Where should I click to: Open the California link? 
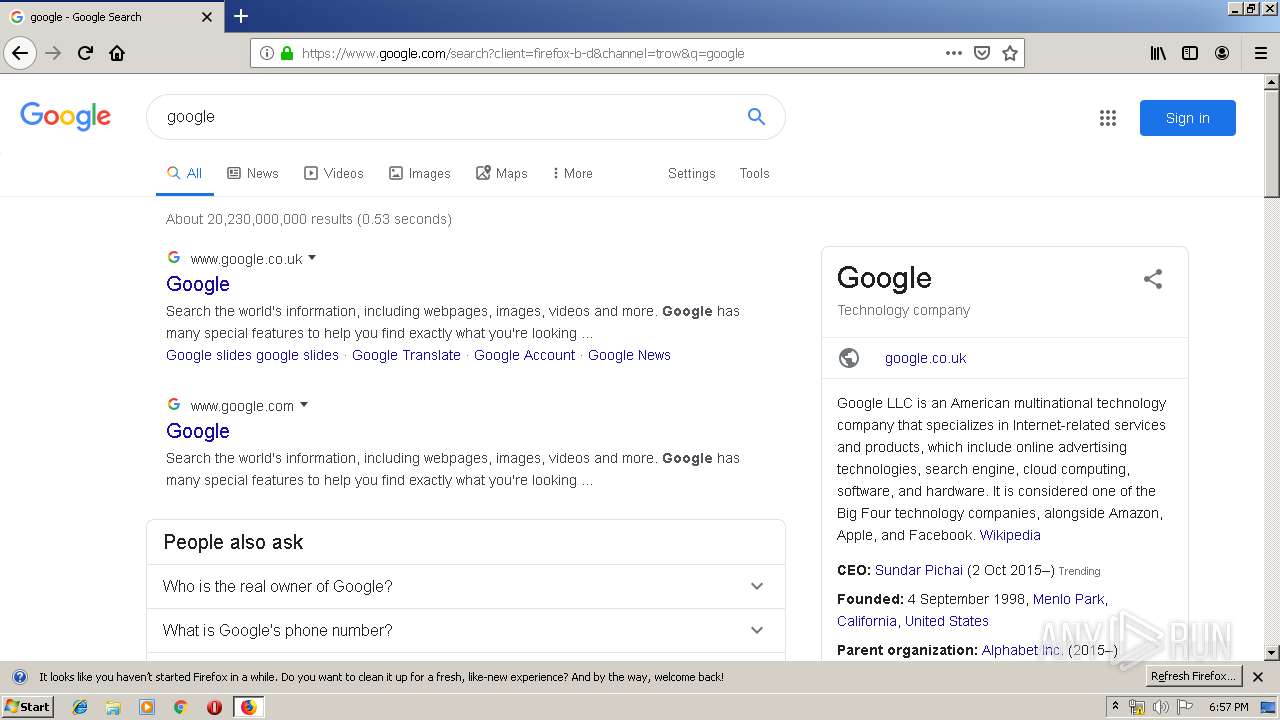(x=866, y=621)
